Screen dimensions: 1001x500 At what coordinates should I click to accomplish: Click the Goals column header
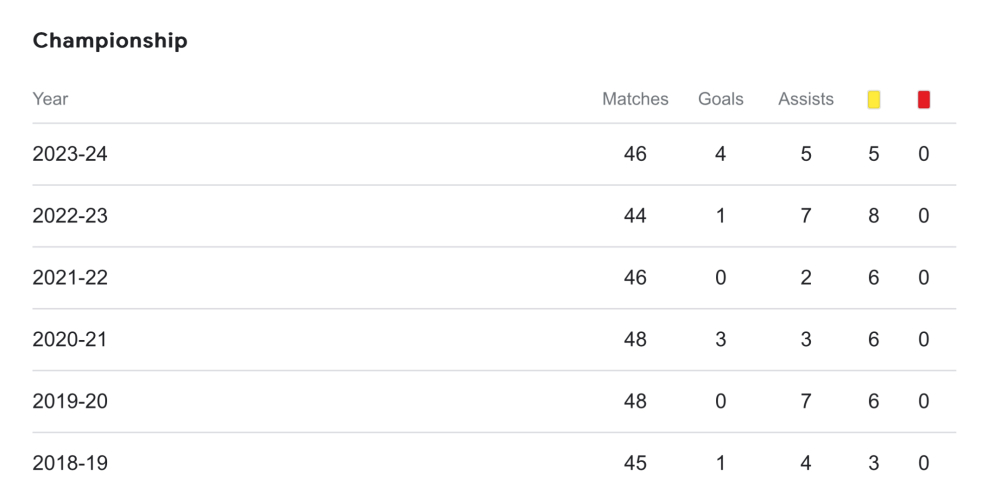coord(721,99)
